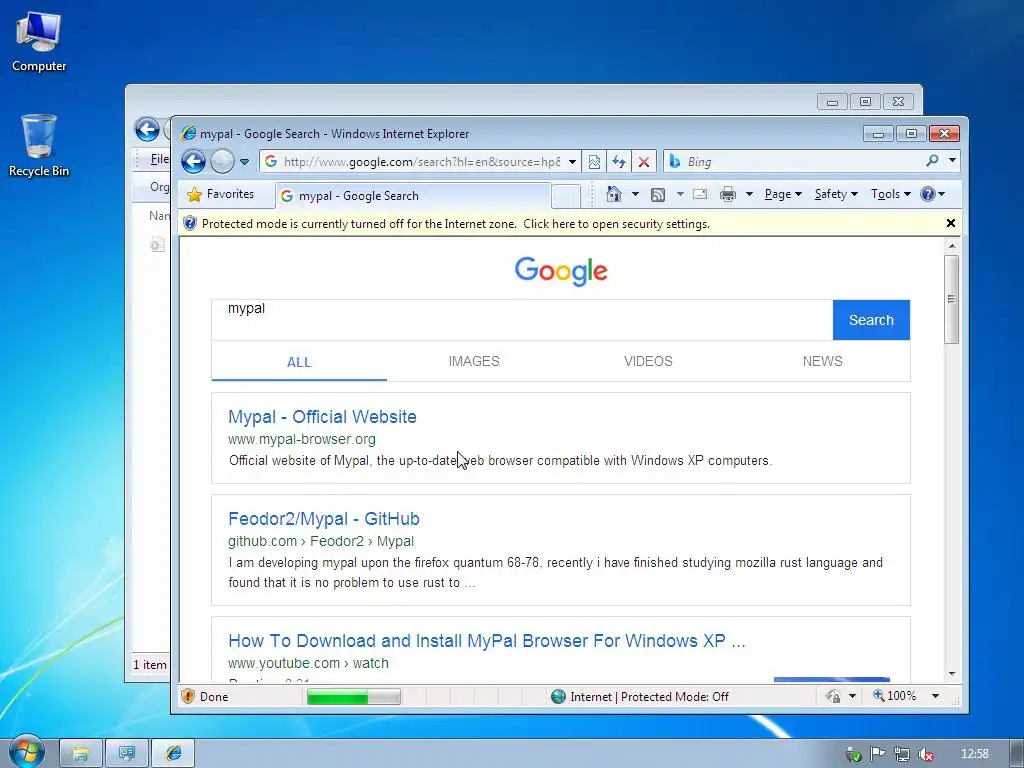1024x768 pixels.
Task: Click the RSS Feeds icon
Action: point(658,195)
